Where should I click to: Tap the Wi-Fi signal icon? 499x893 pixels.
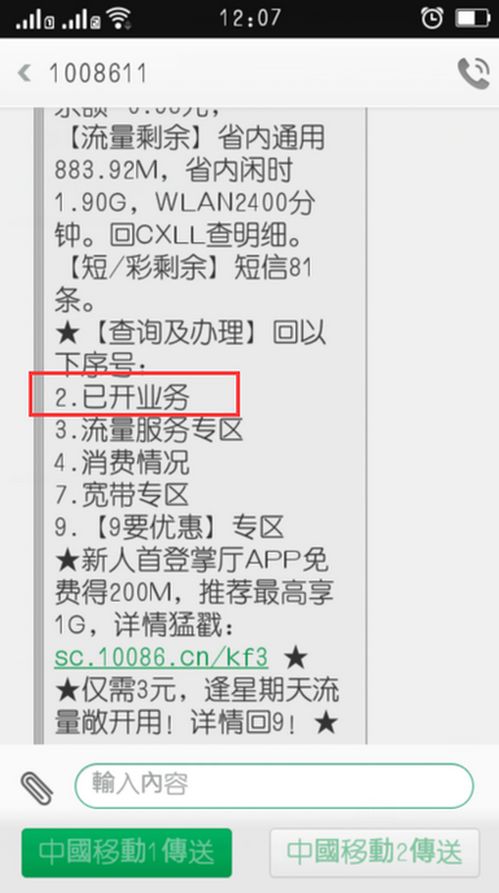point(119,19)
